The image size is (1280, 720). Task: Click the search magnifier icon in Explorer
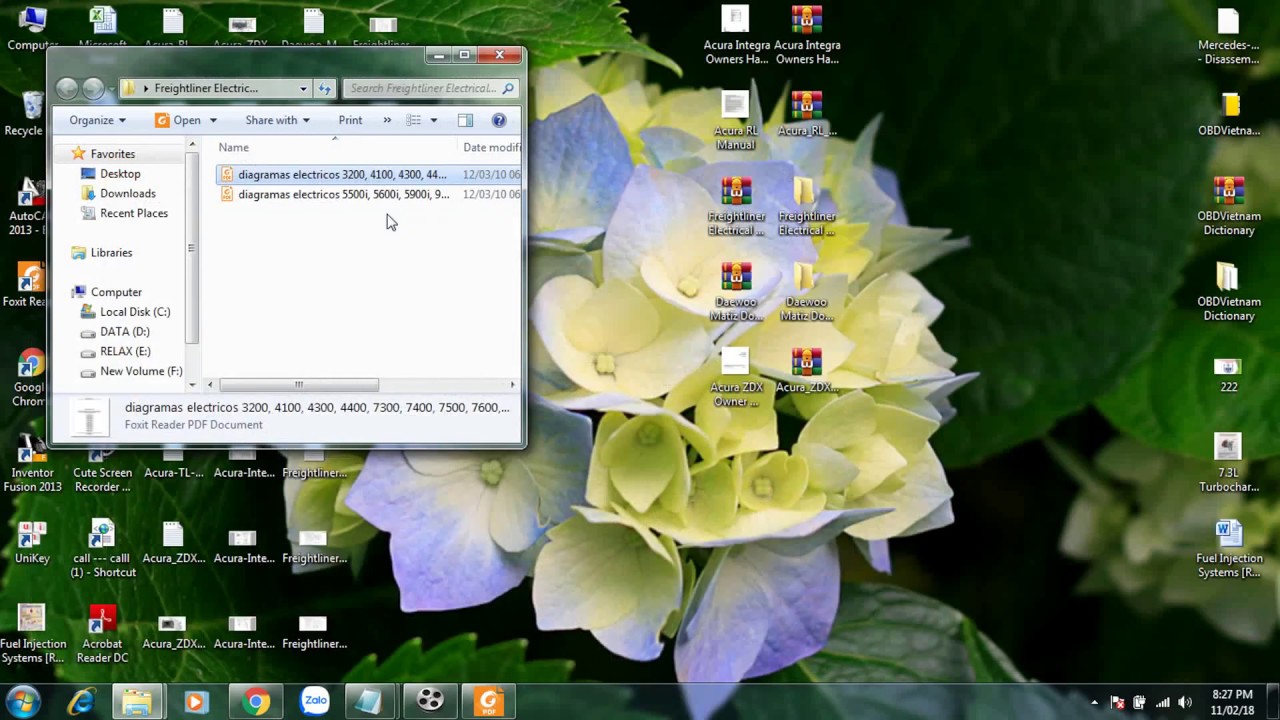click(x=508, y=88)
